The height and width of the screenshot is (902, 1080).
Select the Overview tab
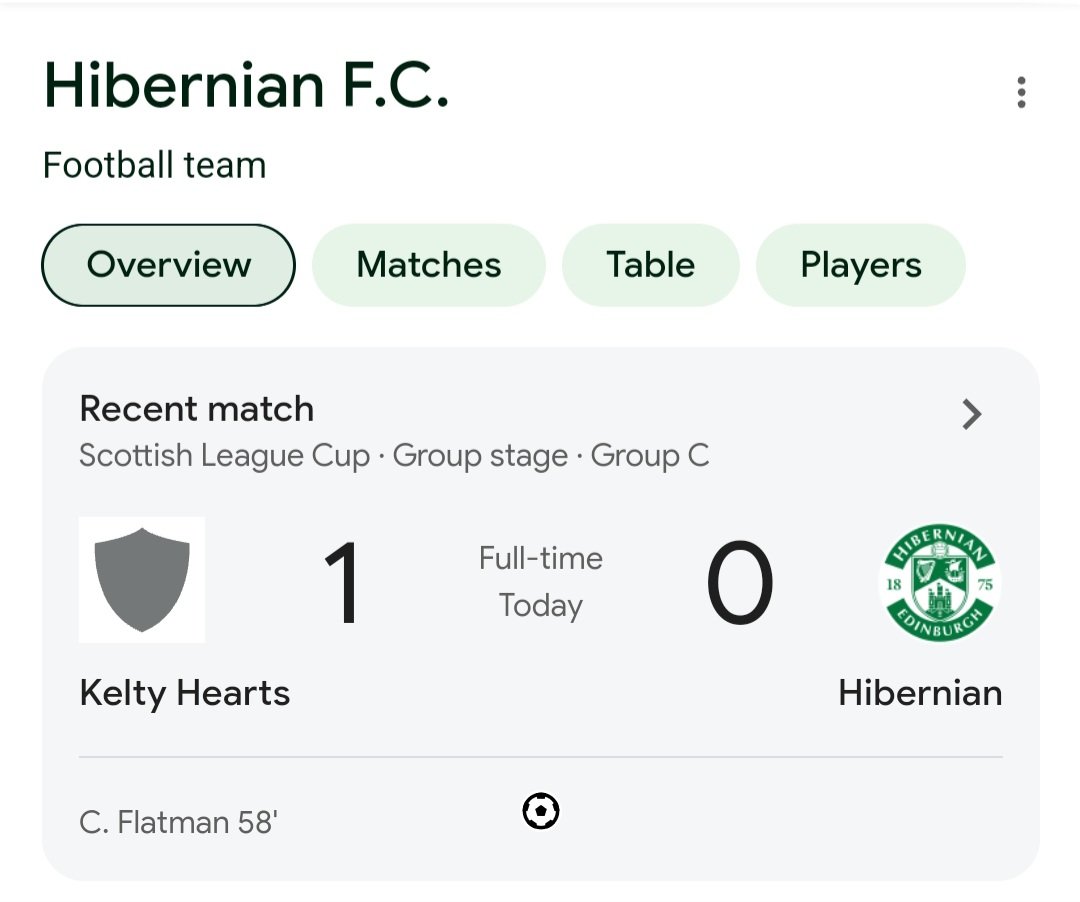point(169,265)
